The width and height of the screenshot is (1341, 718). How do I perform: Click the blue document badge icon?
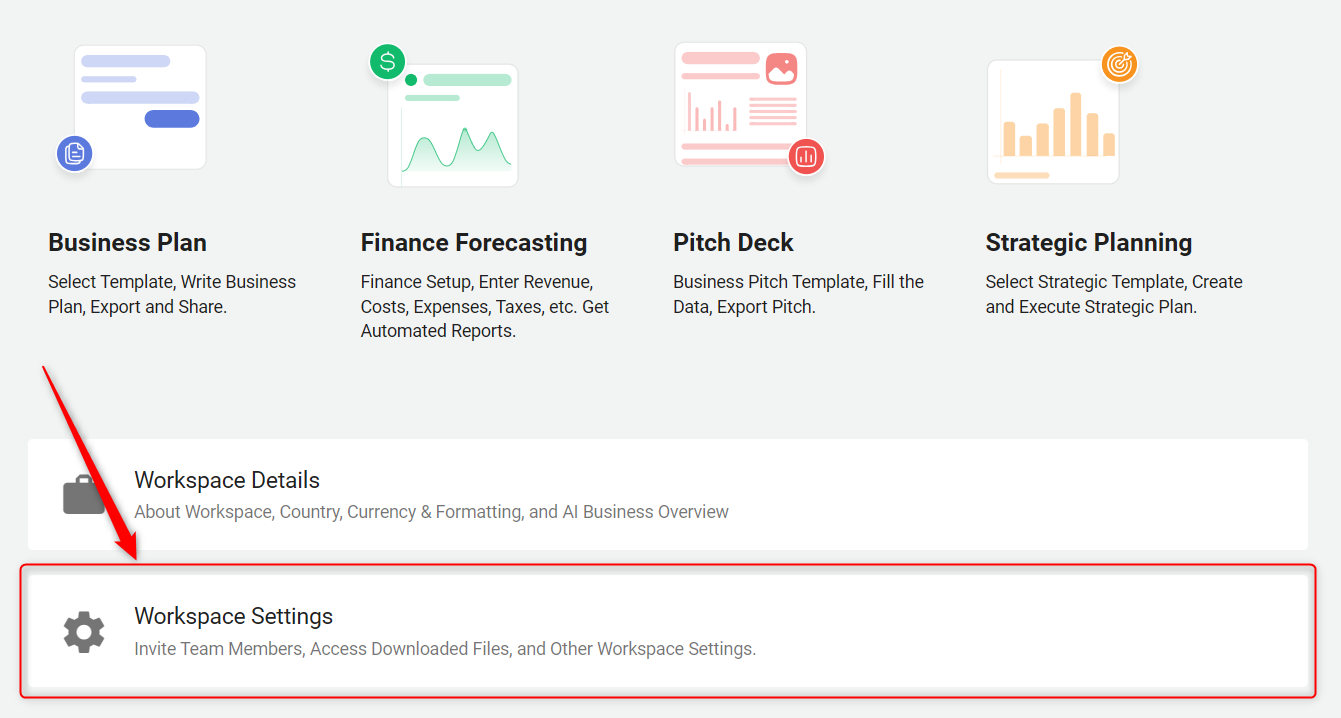pyautogui.click(x=74, y=154)
